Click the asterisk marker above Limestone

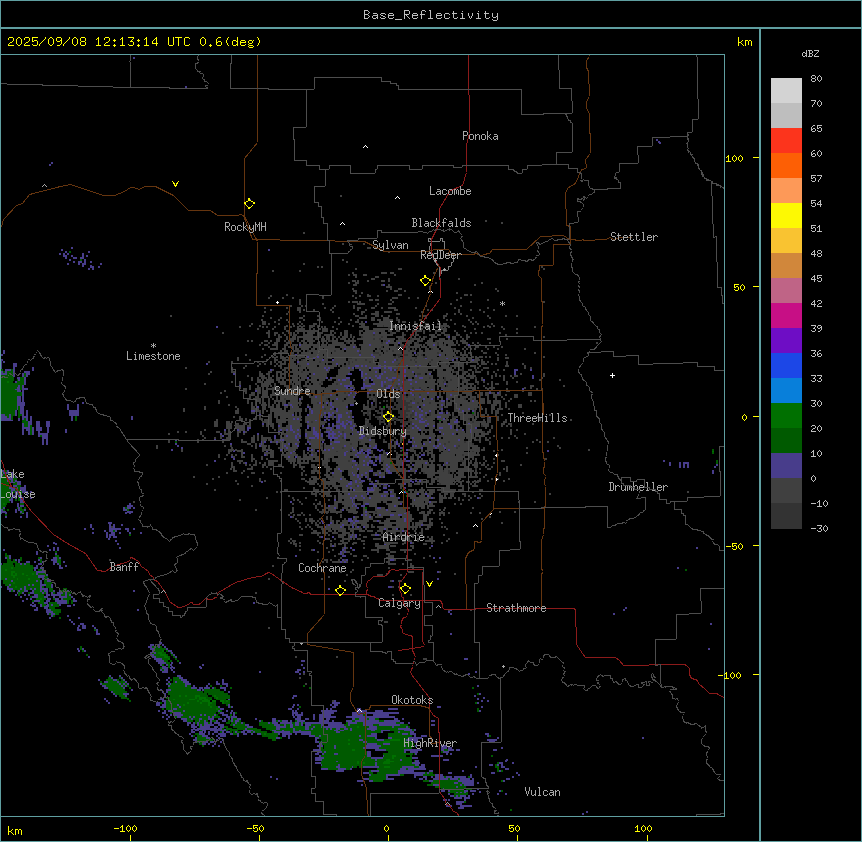point(153,346)
